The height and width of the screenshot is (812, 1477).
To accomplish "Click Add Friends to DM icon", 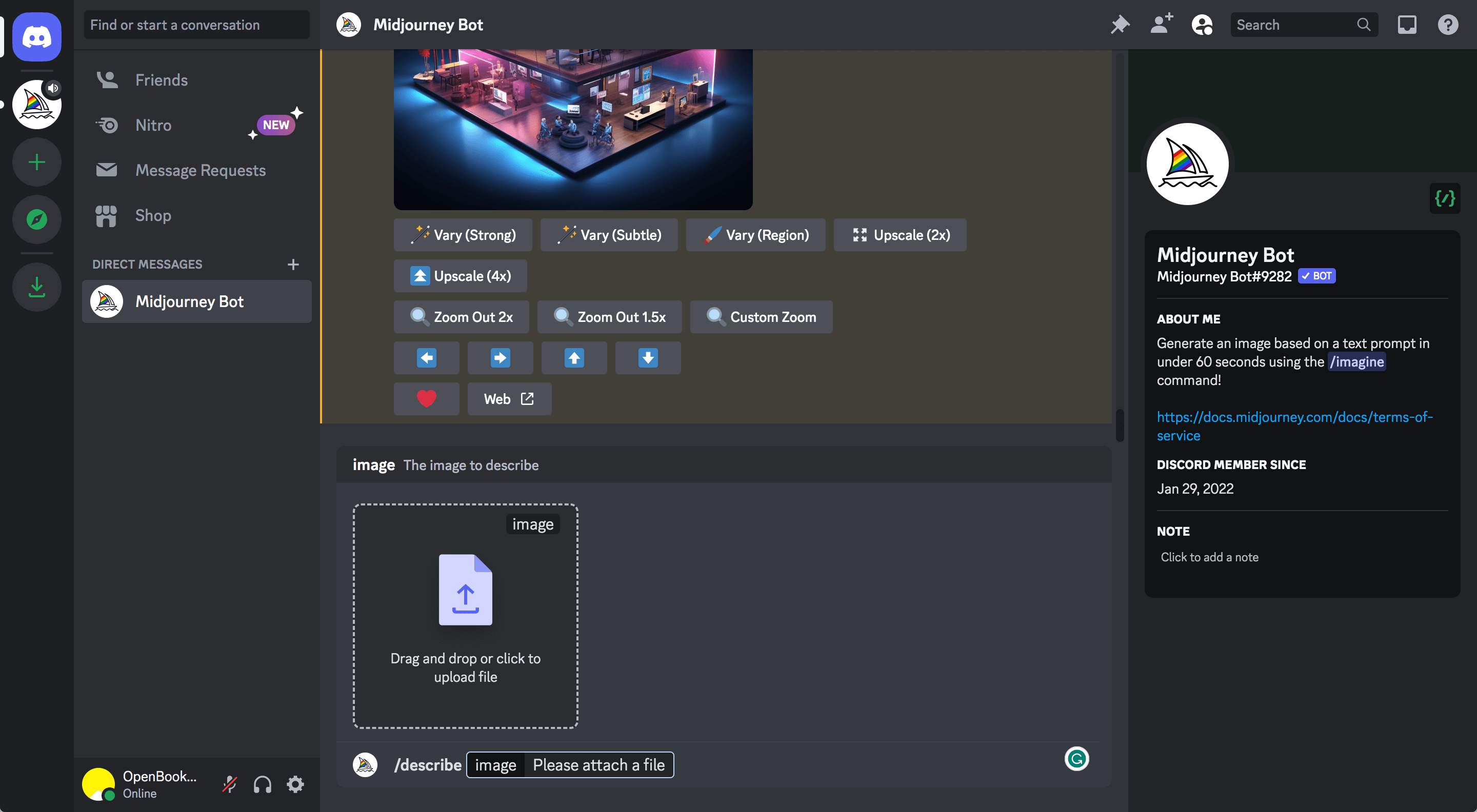I will tap(1161, 25).
